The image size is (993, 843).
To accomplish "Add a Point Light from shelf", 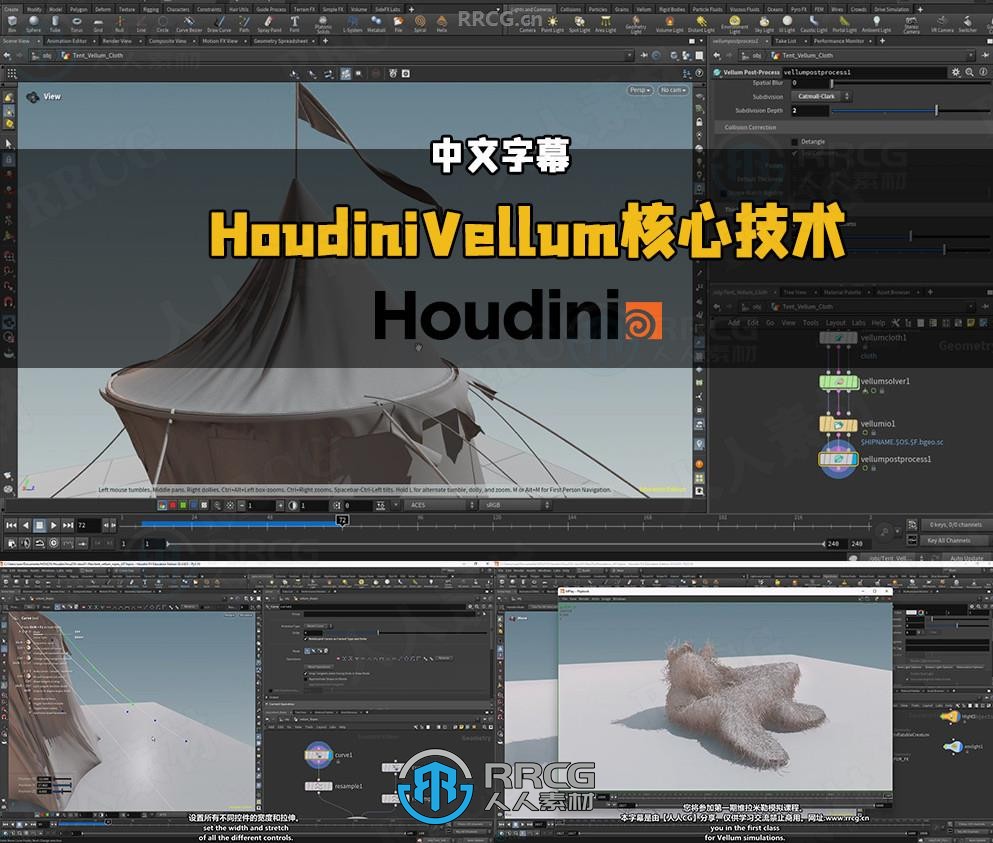I will 552,24.
